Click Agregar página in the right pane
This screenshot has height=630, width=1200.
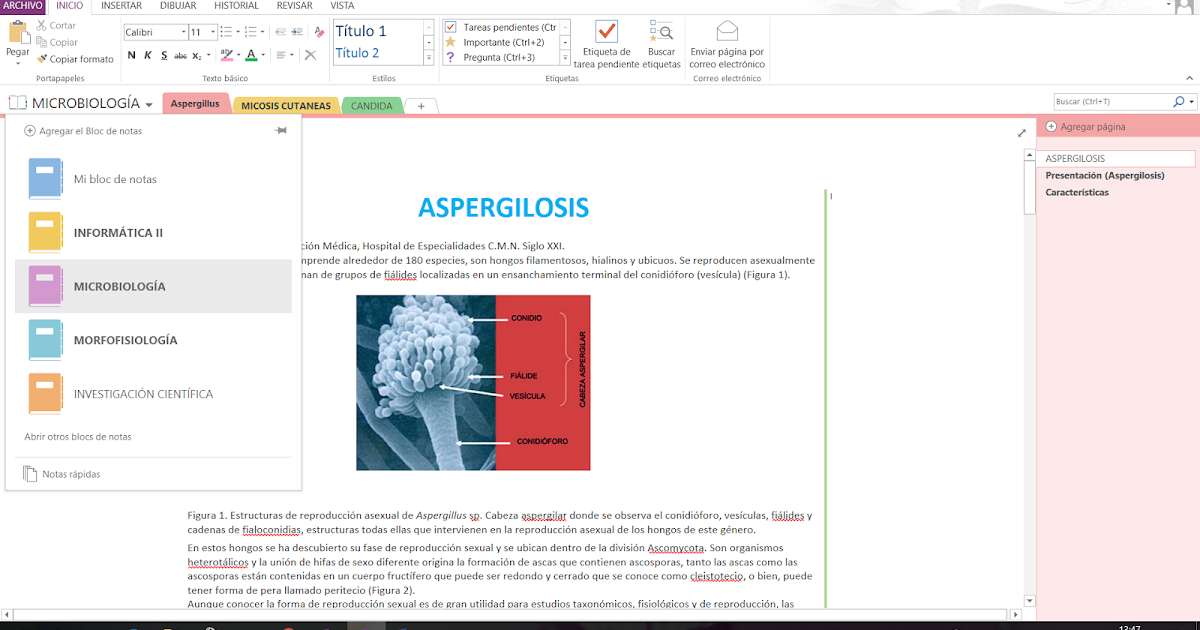coord(1090,125)
